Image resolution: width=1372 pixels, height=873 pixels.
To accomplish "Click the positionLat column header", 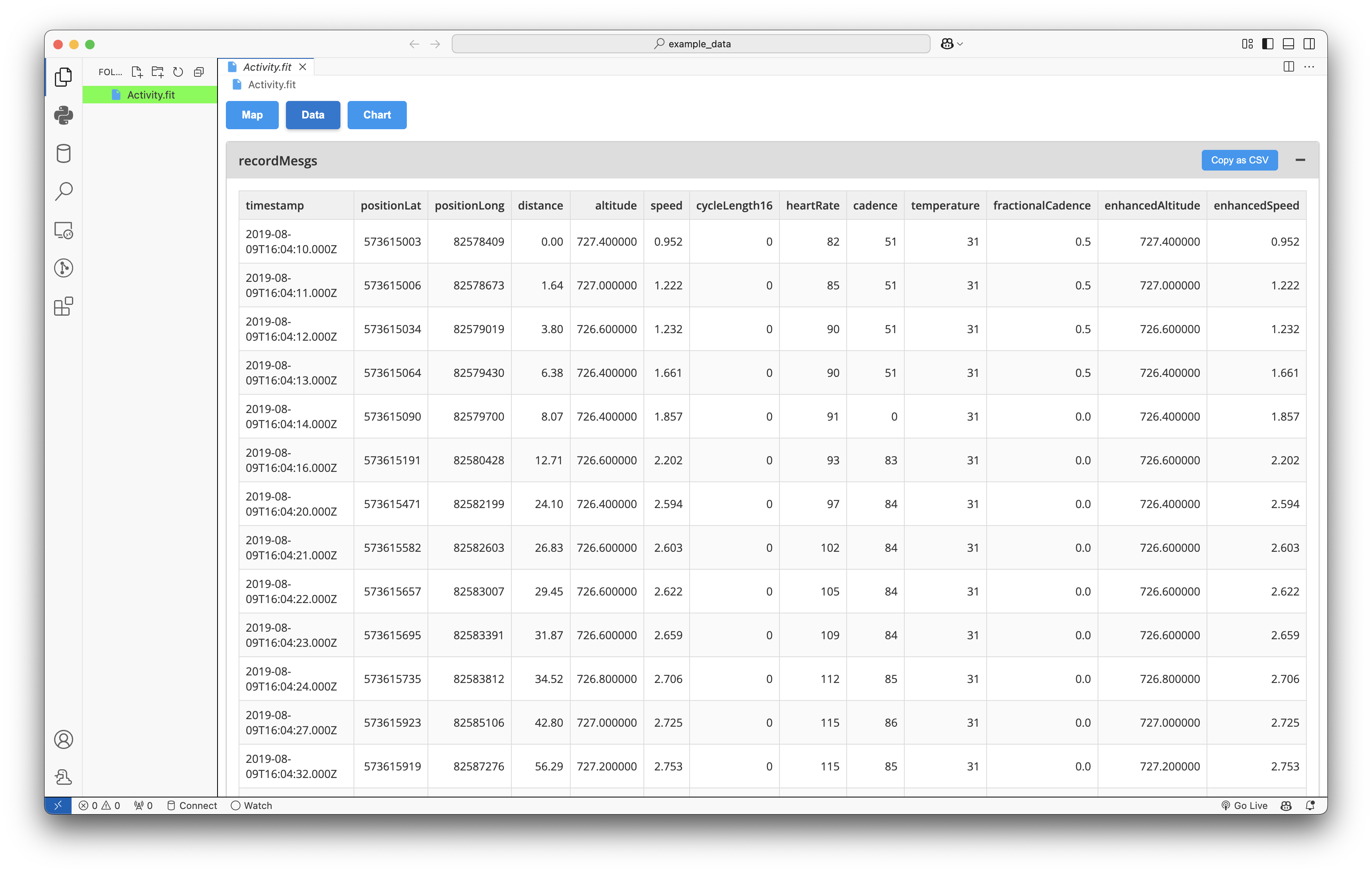I will [x=391, y=205].
